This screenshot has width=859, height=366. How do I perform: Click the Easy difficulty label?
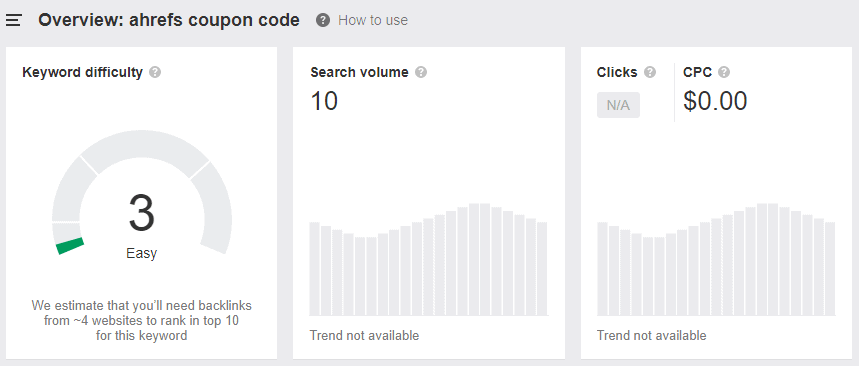(141, 253)
